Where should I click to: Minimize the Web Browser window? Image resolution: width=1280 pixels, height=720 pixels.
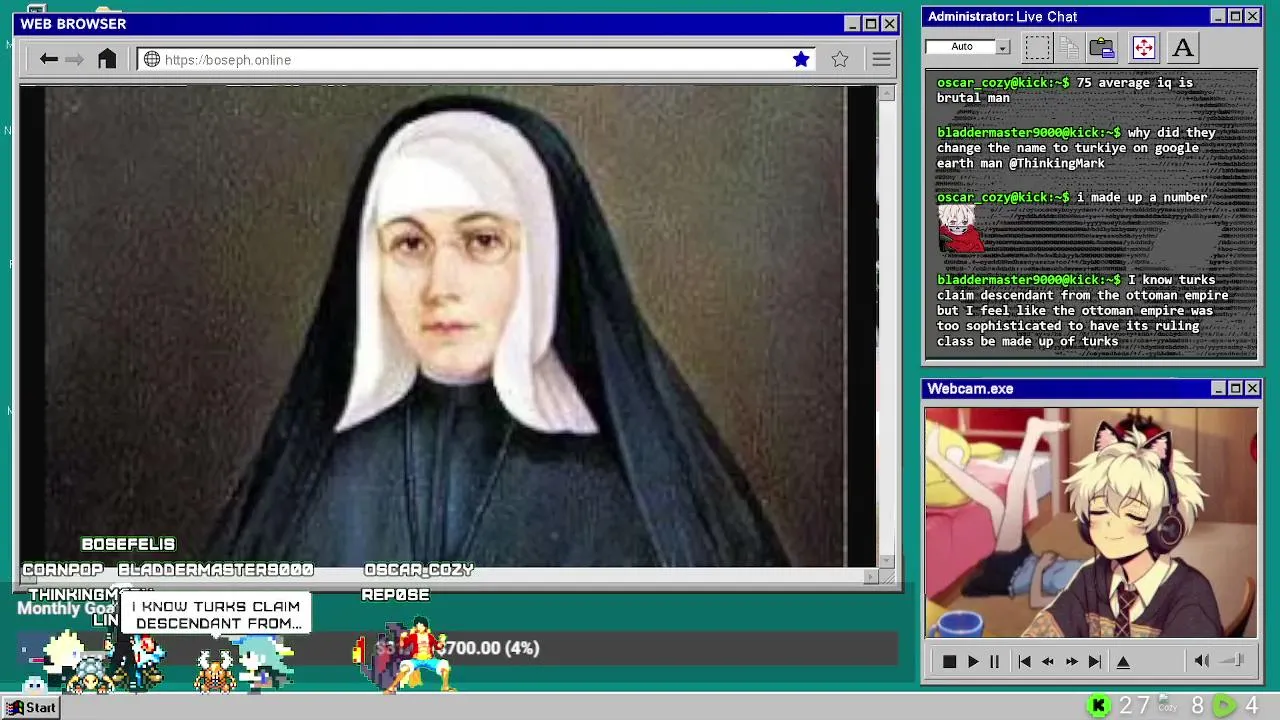[x=852, y=24]
